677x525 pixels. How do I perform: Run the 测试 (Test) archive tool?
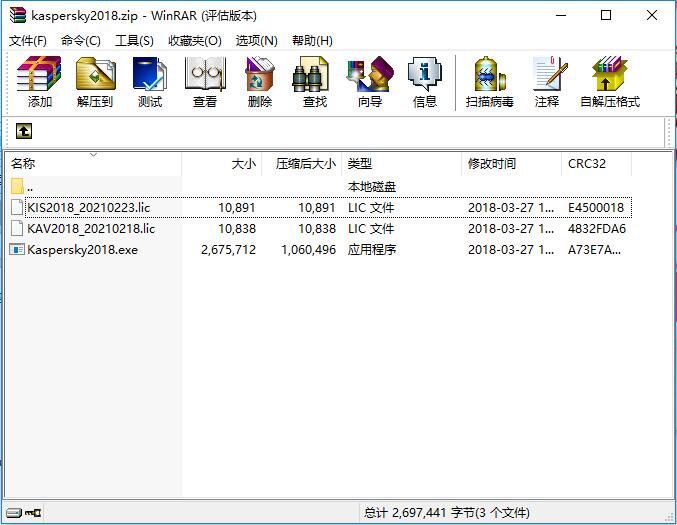click(x=150, y=82)
